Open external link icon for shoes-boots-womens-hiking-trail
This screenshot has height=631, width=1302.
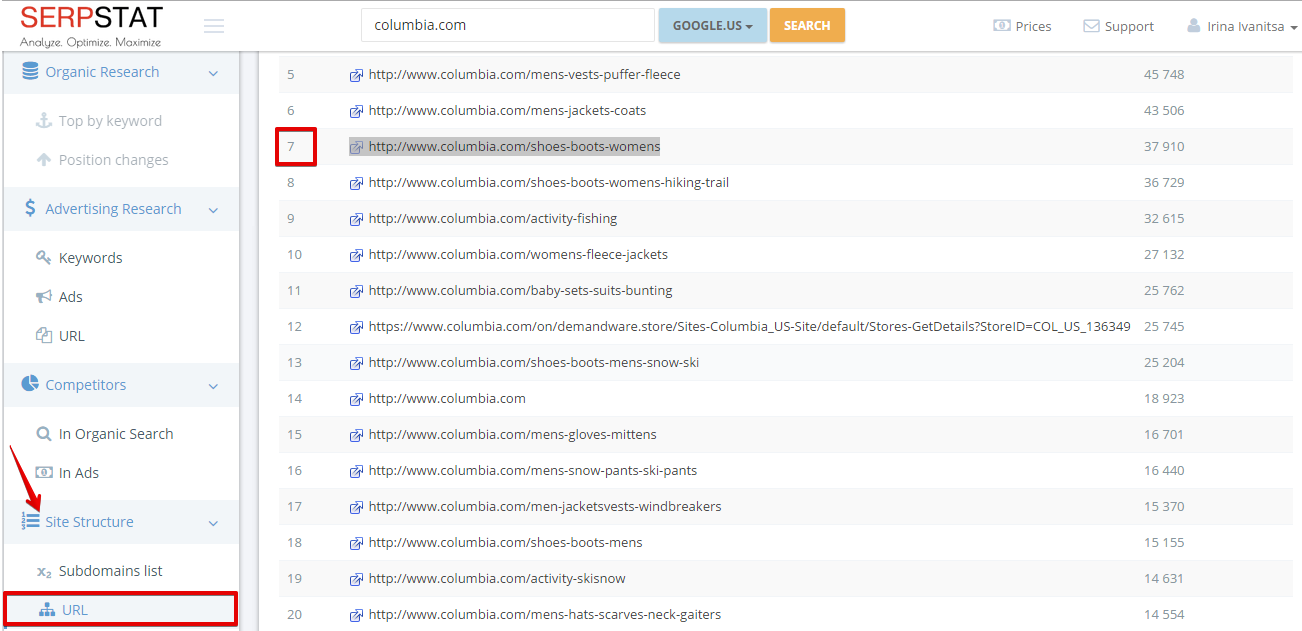click(356, 183)
